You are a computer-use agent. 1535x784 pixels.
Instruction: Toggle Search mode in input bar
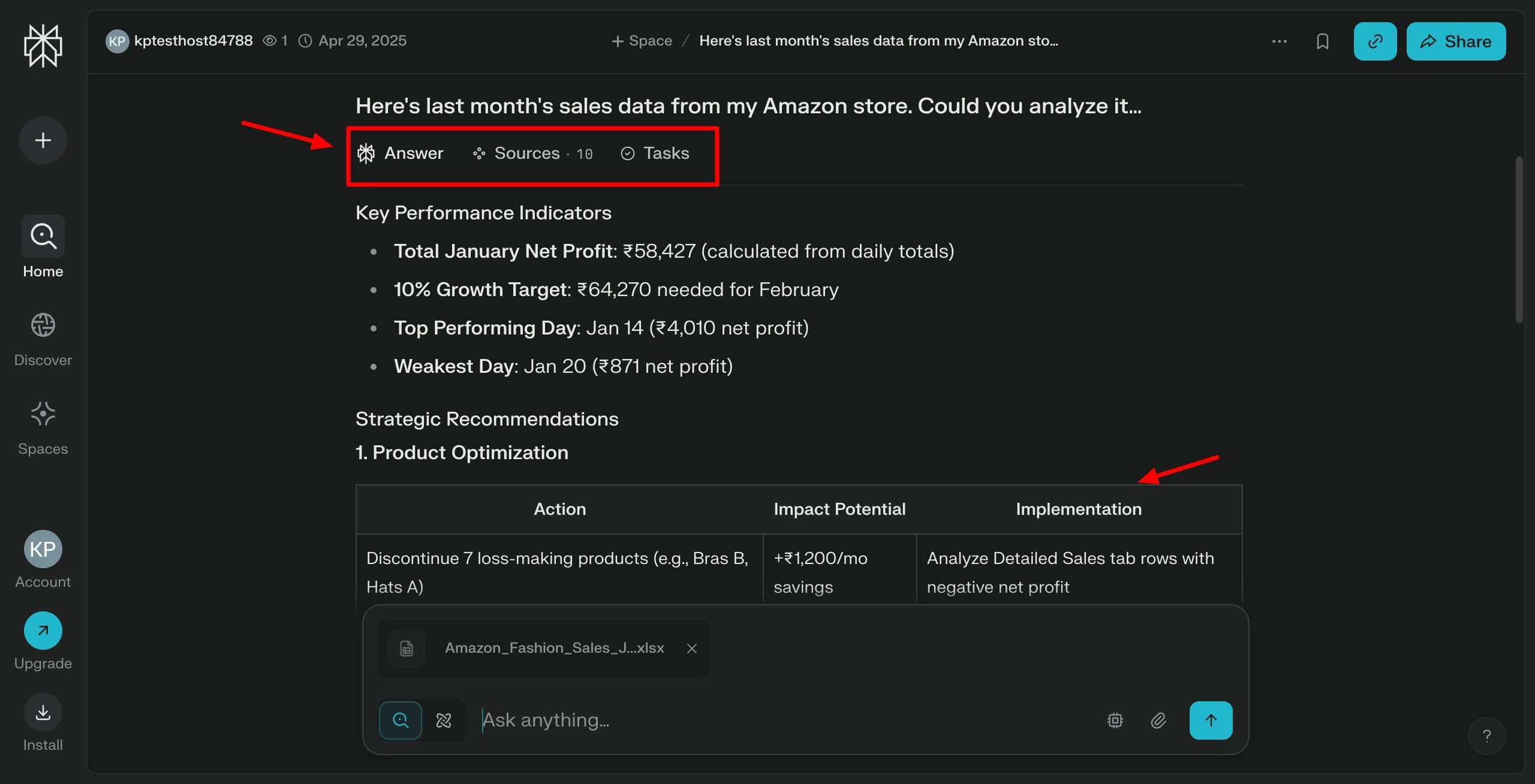(401, 720)
